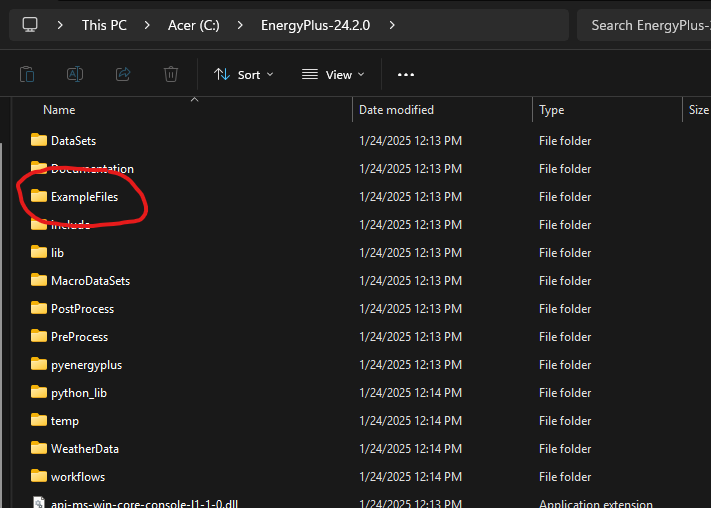Open the three-dot See more menu

[405, 74]
